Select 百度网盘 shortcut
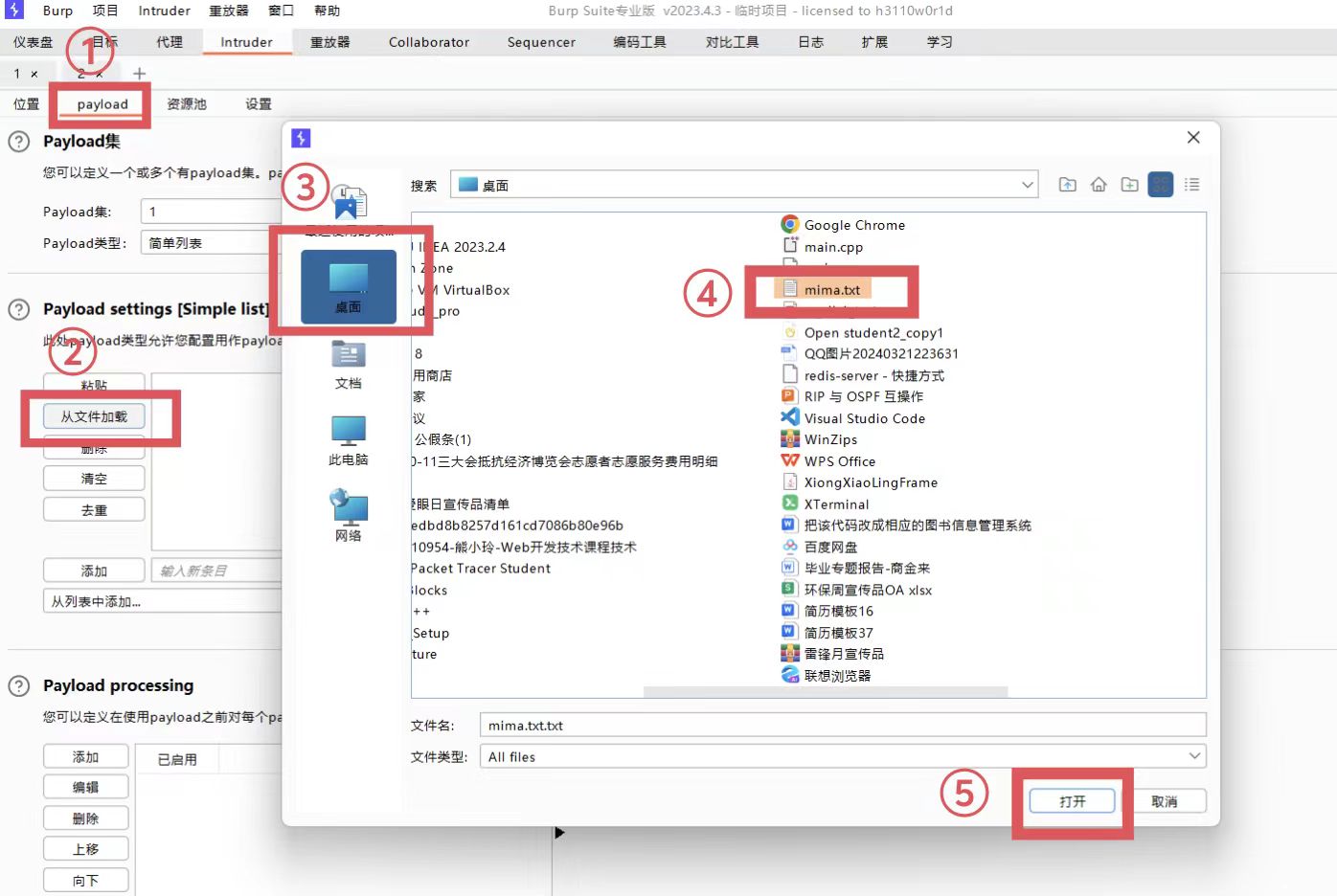This screenshot has width=1337, height=896. point(820,547)
